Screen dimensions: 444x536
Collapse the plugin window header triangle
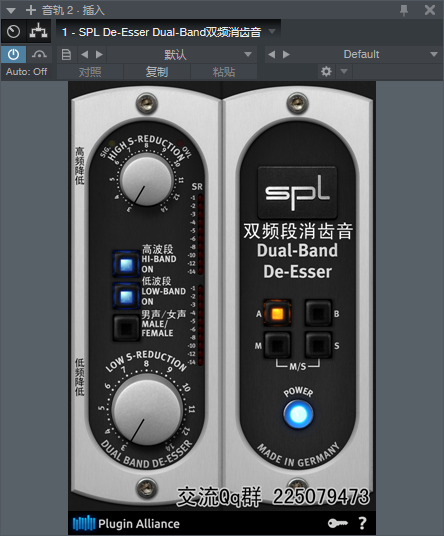(11, 11)
